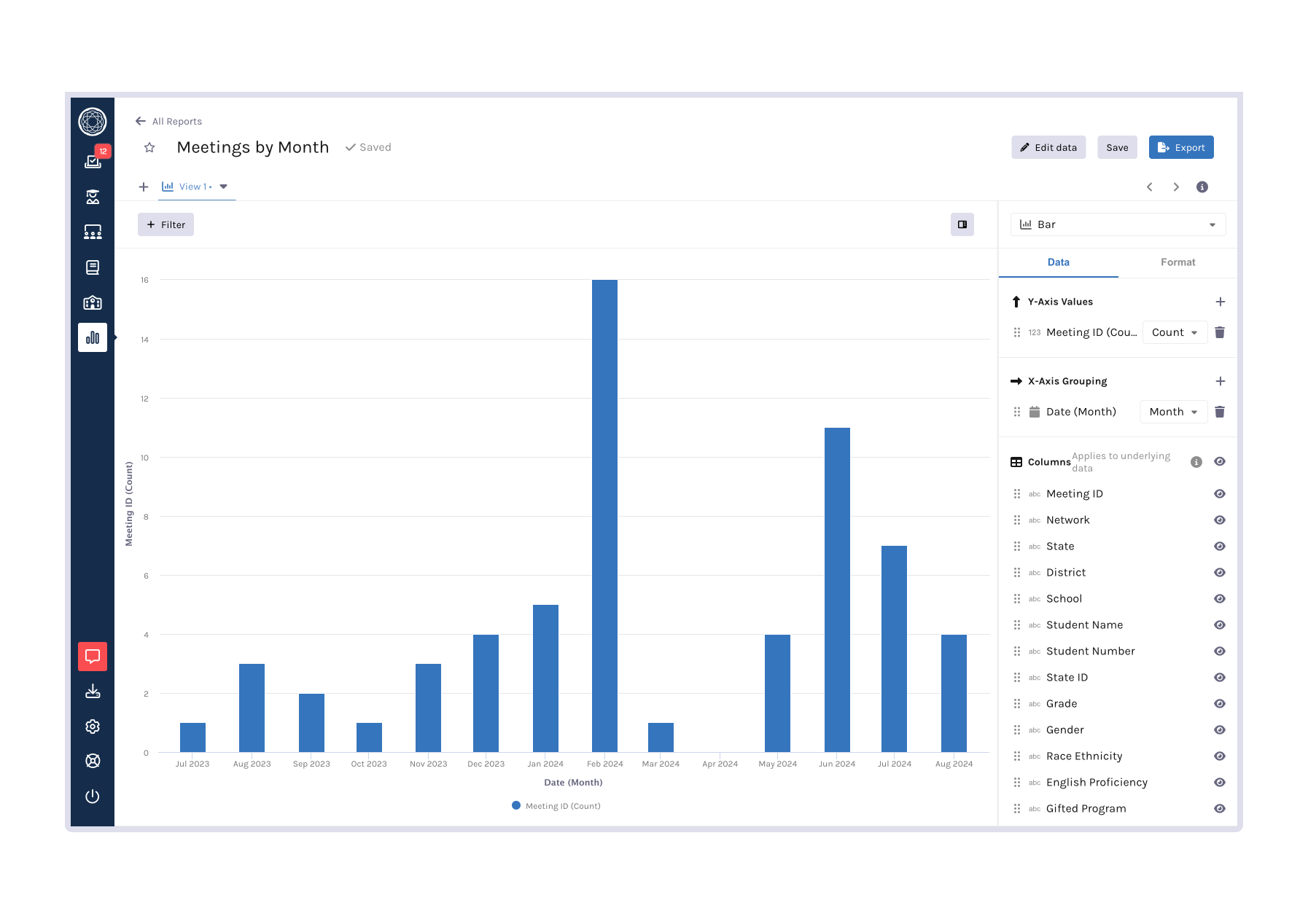
Task: Expand the View 1 dropdown arrow
Action: point(224,187)
